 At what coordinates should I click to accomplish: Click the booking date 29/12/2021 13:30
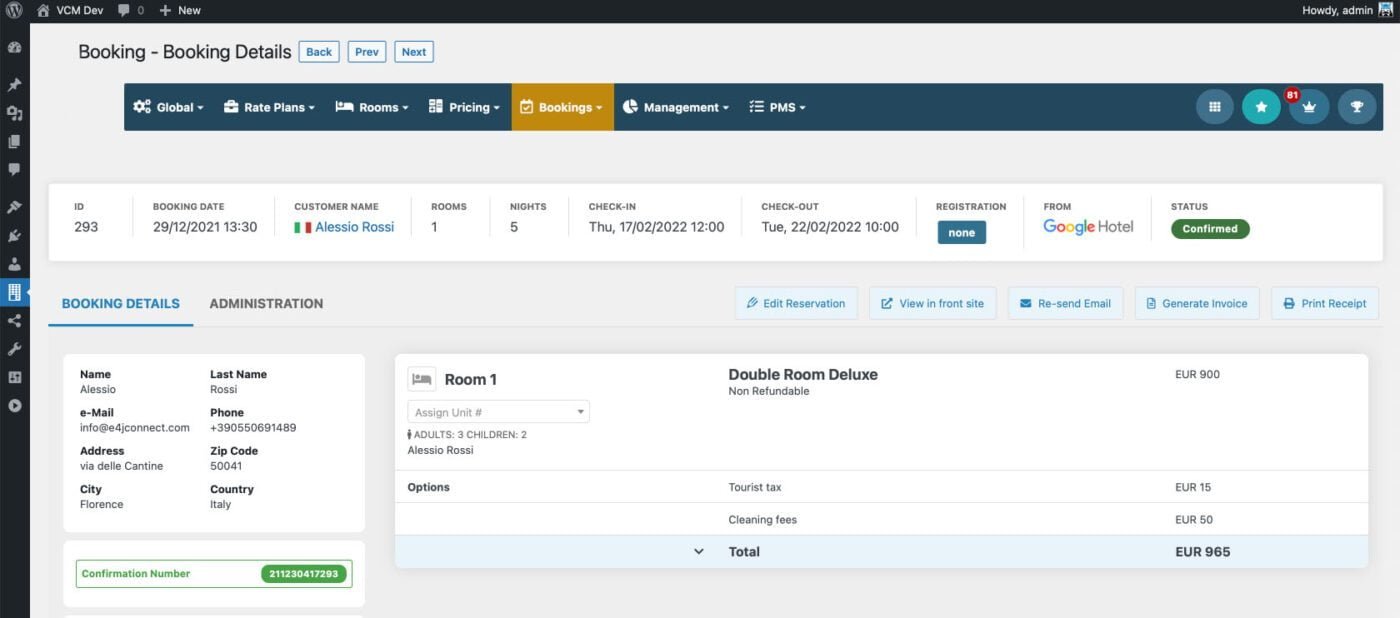pyautogui.click(x=205, y=227)
